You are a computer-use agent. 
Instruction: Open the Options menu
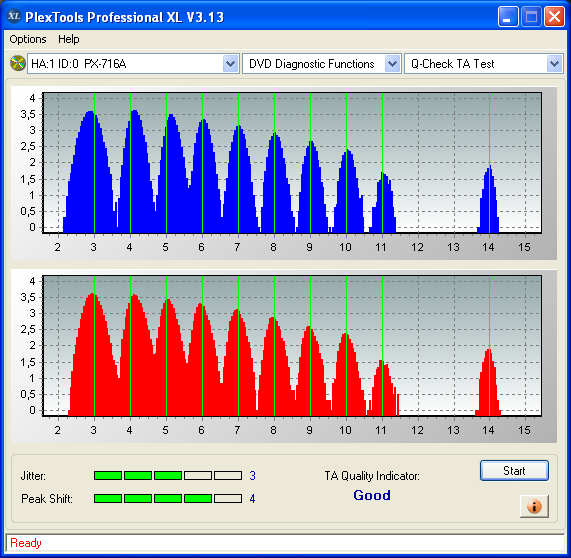pos(28,39)
